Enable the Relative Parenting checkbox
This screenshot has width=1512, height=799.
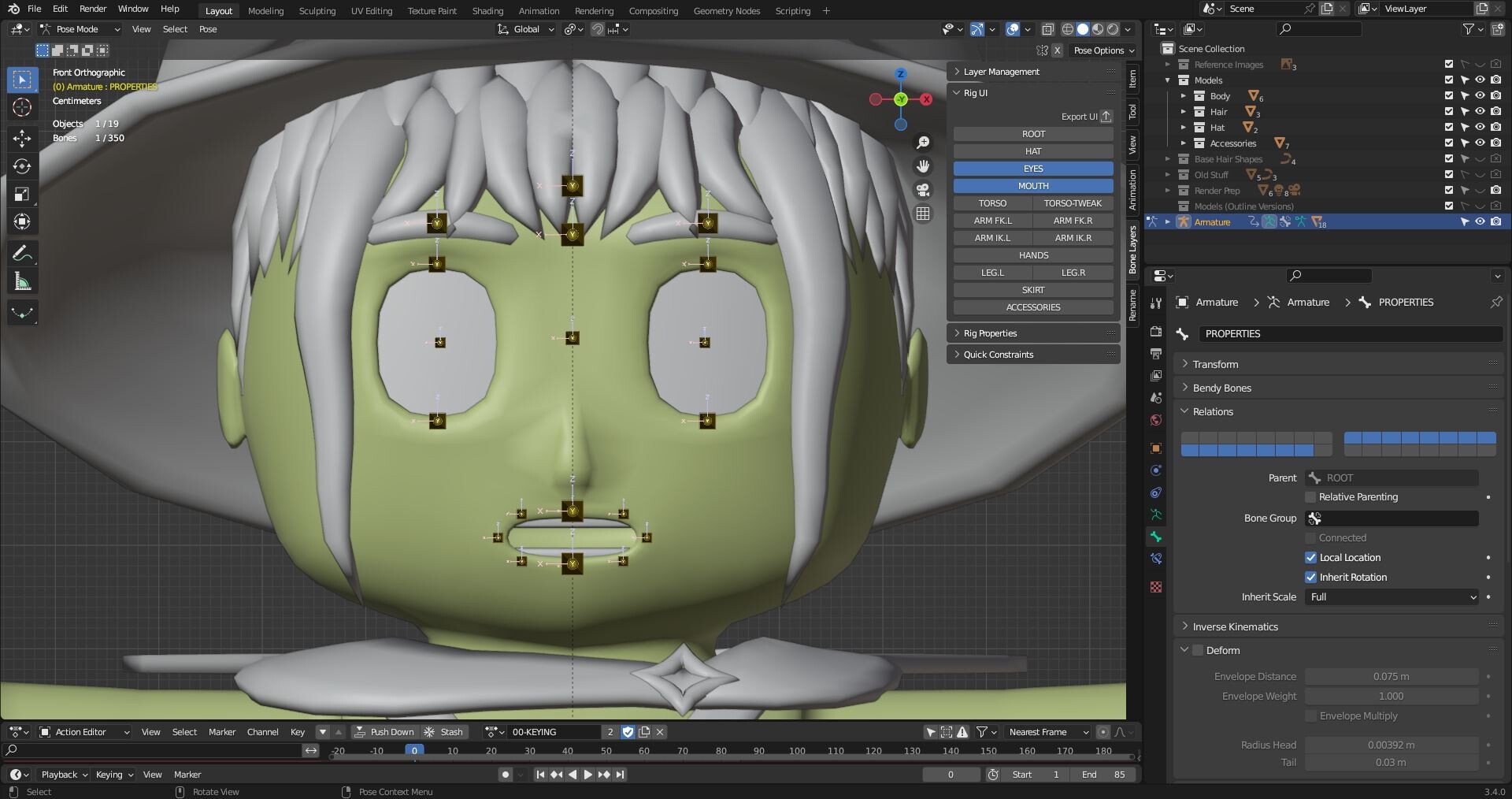pos(1310,496)
